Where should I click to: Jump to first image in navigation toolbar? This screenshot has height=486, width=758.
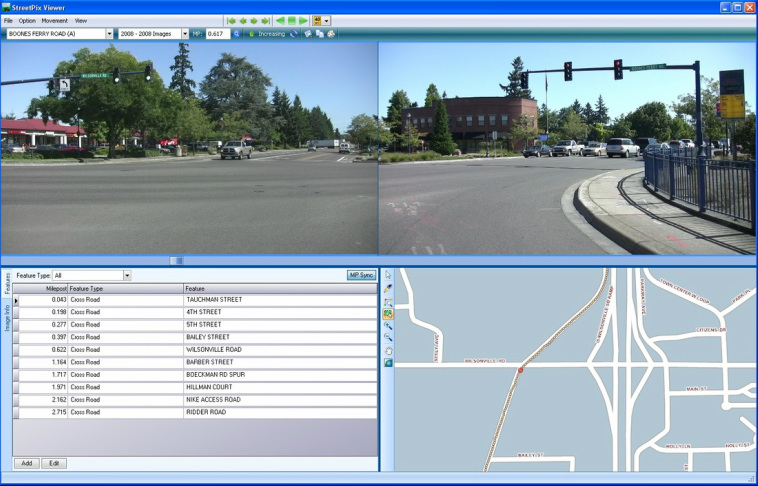pyautogui.click(x=231, y=21)
